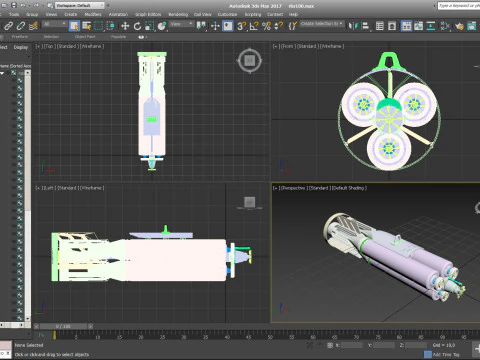Toggle the Angle Snap button
Viewport: 480px width, 360px height.
pyautogui.click(x=254, y=26)
